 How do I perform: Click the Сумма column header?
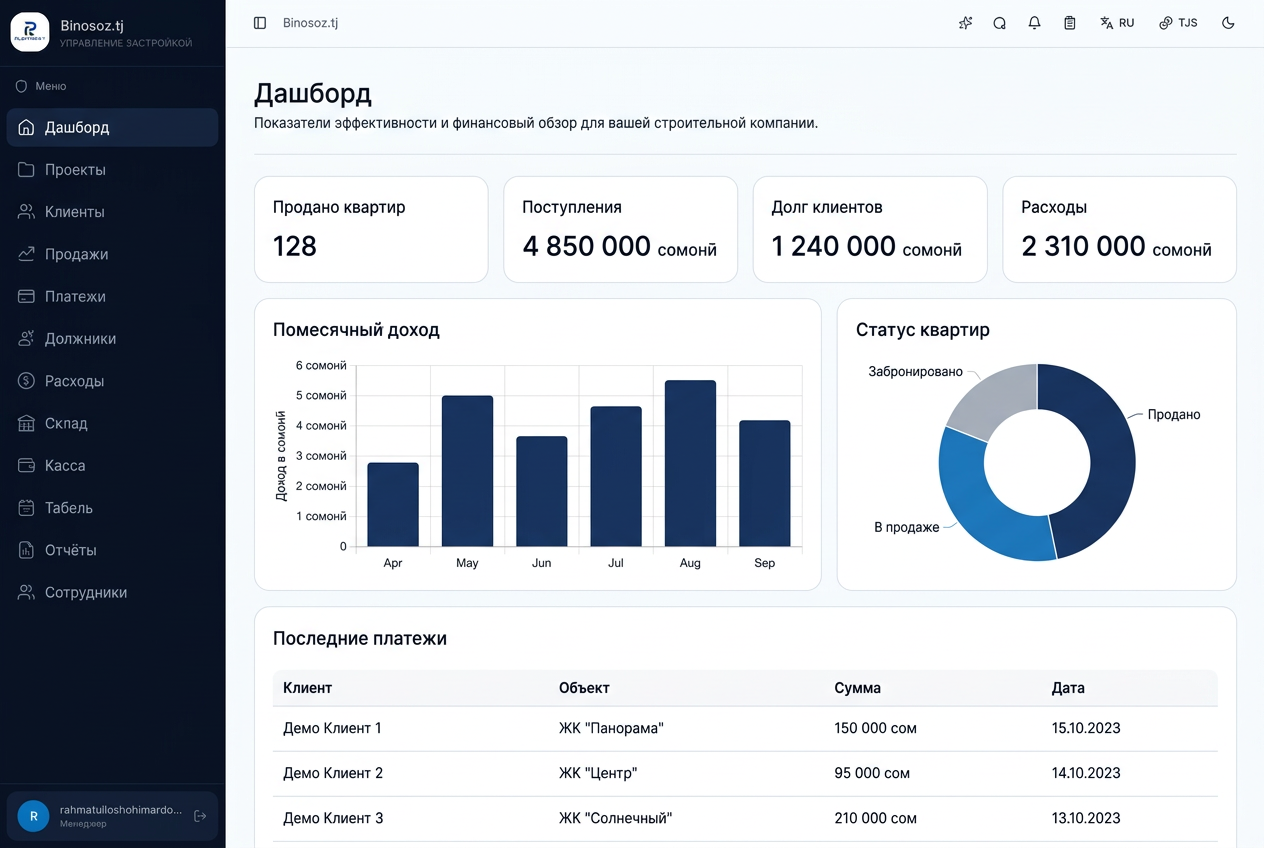click(x=858, y=688)
